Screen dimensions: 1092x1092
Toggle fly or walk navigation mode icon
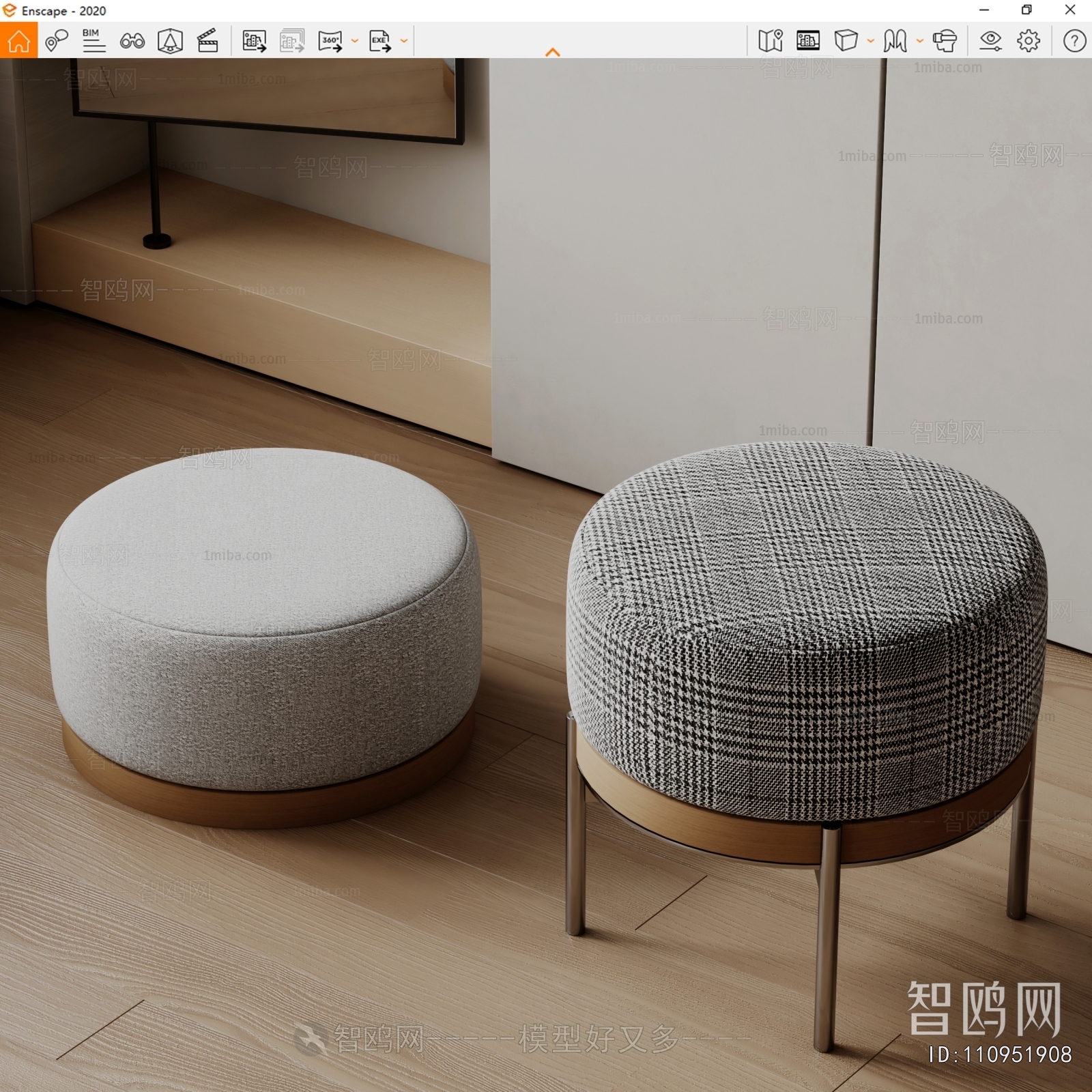point(895,40)
